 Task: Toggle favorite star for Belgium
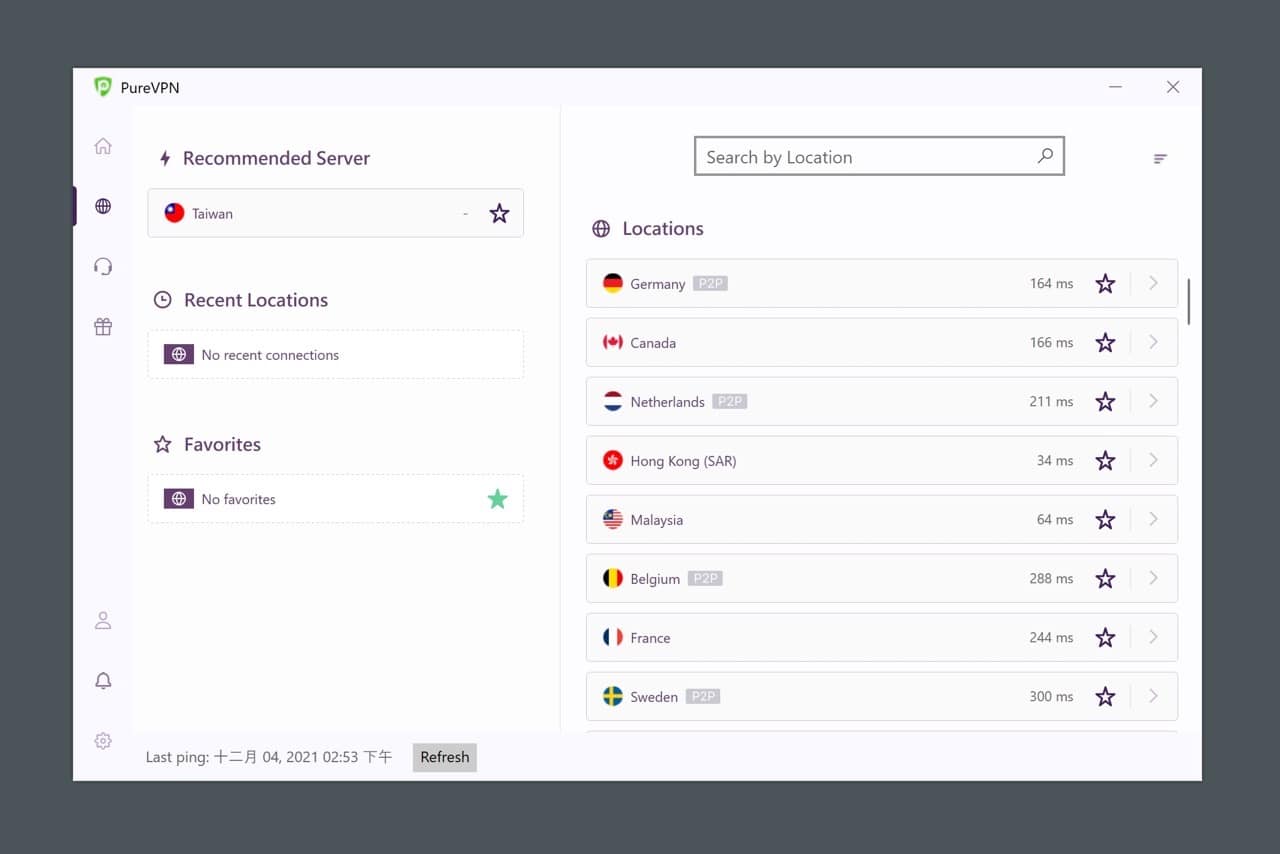[x=1105, y=578]
